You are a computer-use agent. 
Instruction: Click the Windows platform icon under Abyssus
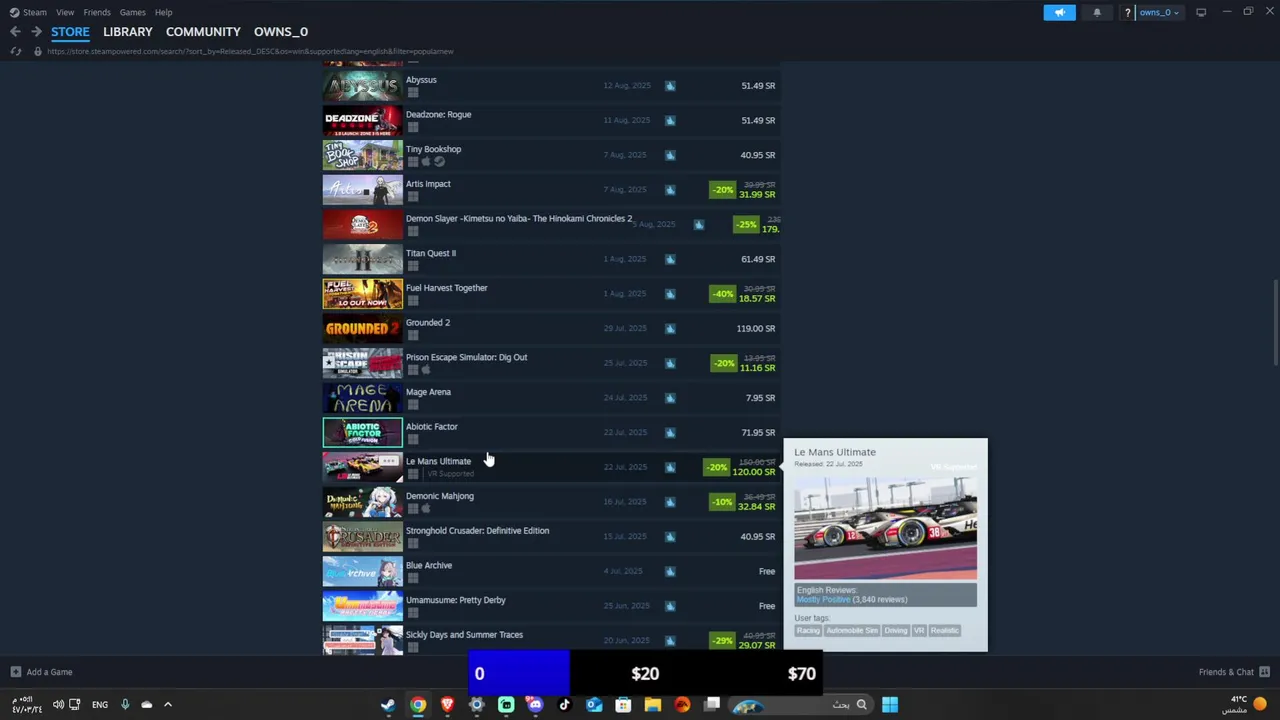(412, 93)
